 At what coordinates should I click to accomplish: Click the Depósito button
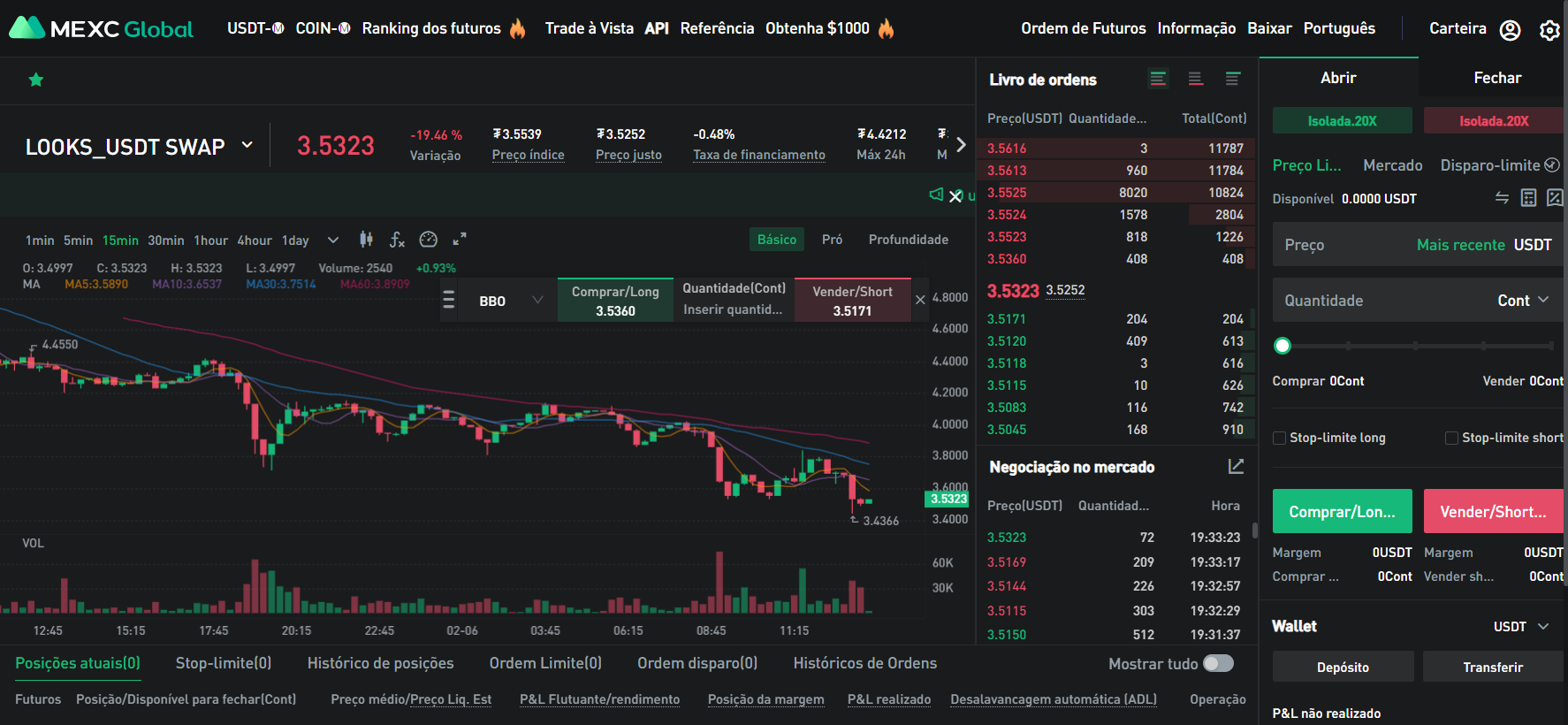1343,667
